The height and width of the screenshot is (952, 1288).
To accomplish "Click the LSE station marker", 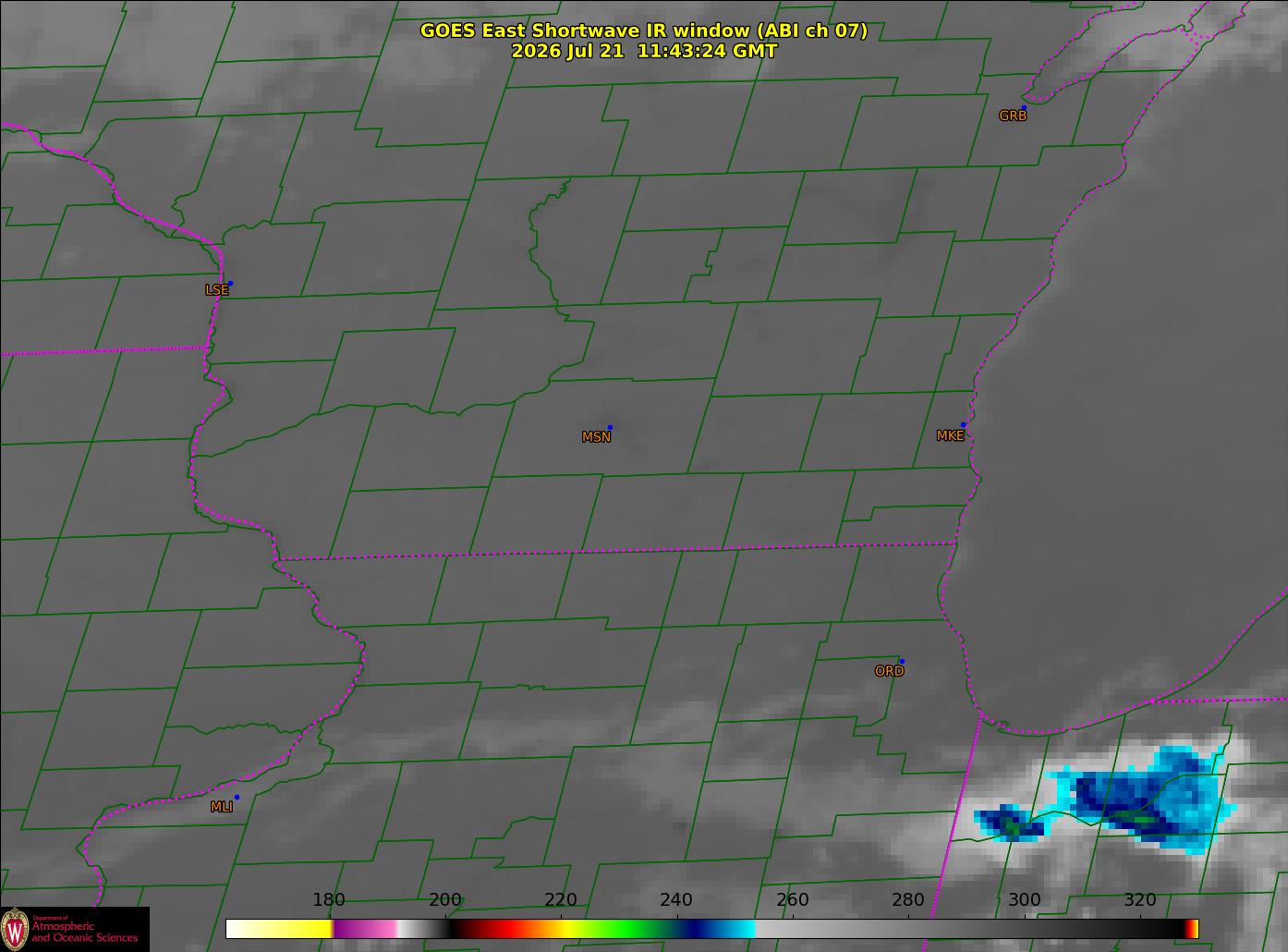I will [x=230, y=284].
